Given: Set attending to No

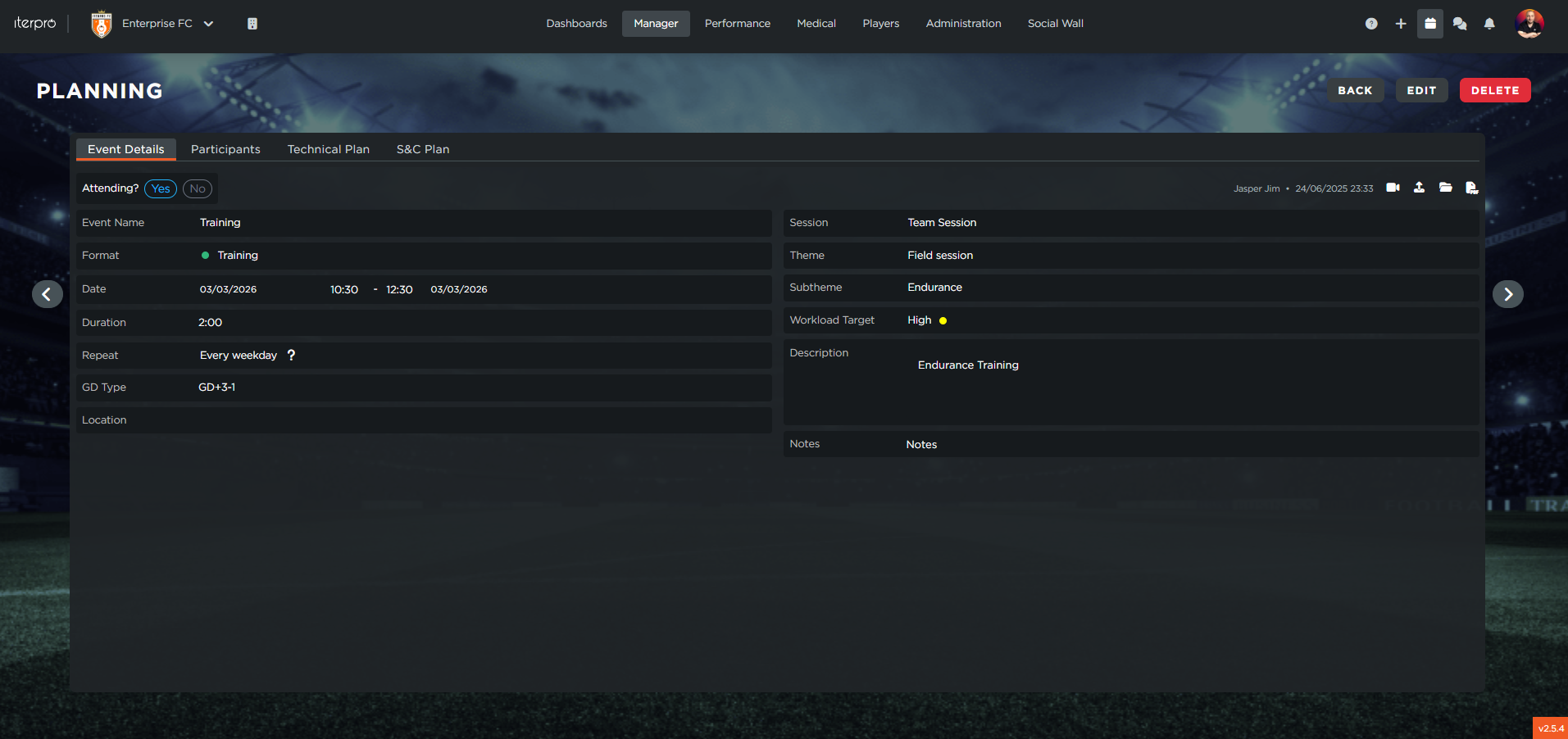Looking at the screenshot, I should [198, 188].
